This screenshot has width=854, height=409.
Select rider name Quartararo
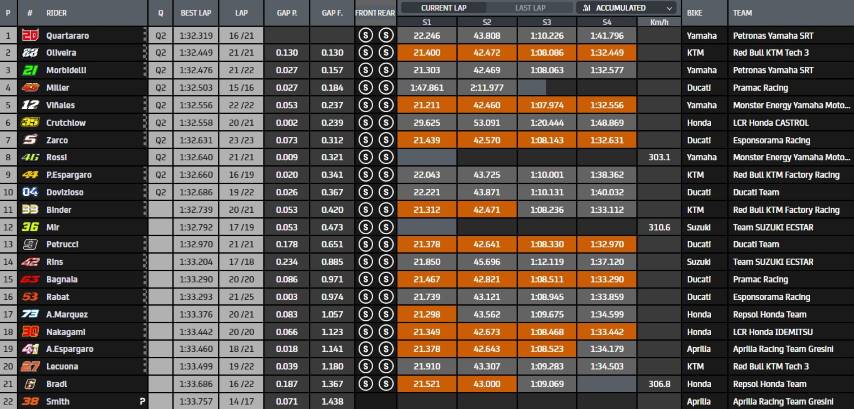click(x=68, y=35)
